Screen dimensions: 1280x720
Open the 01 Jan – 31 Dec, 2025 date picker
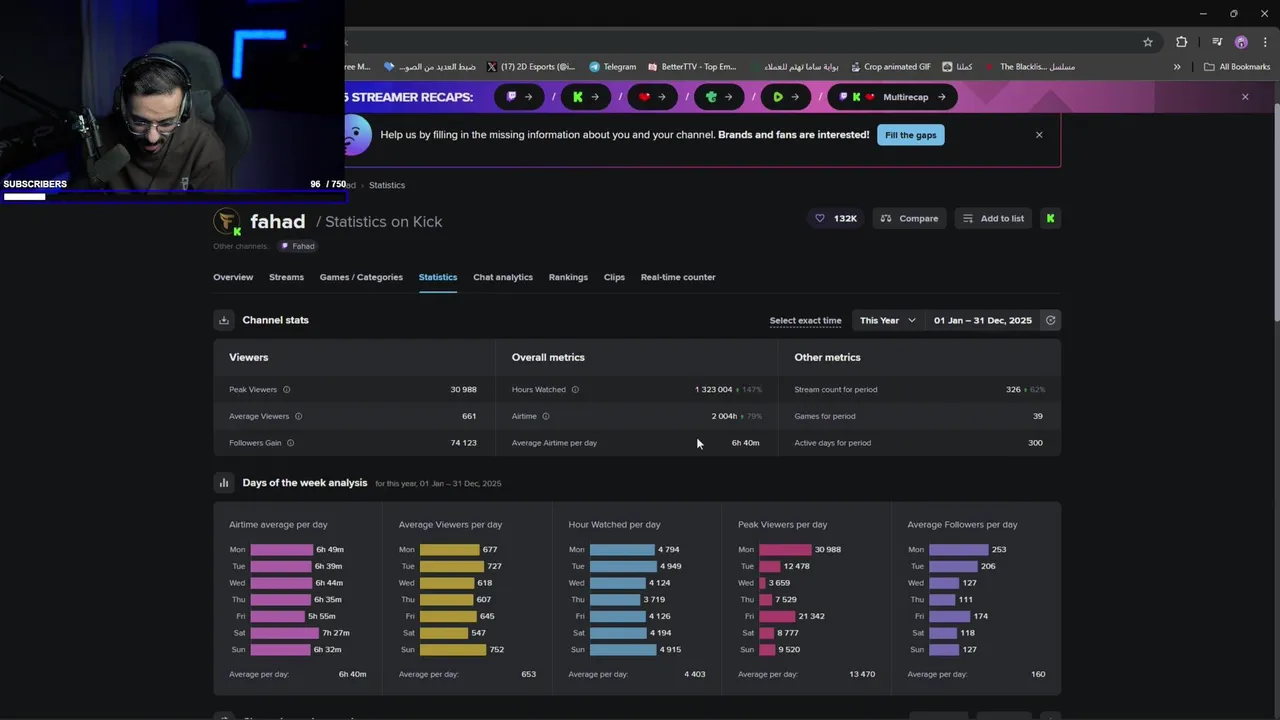[982, 320]
